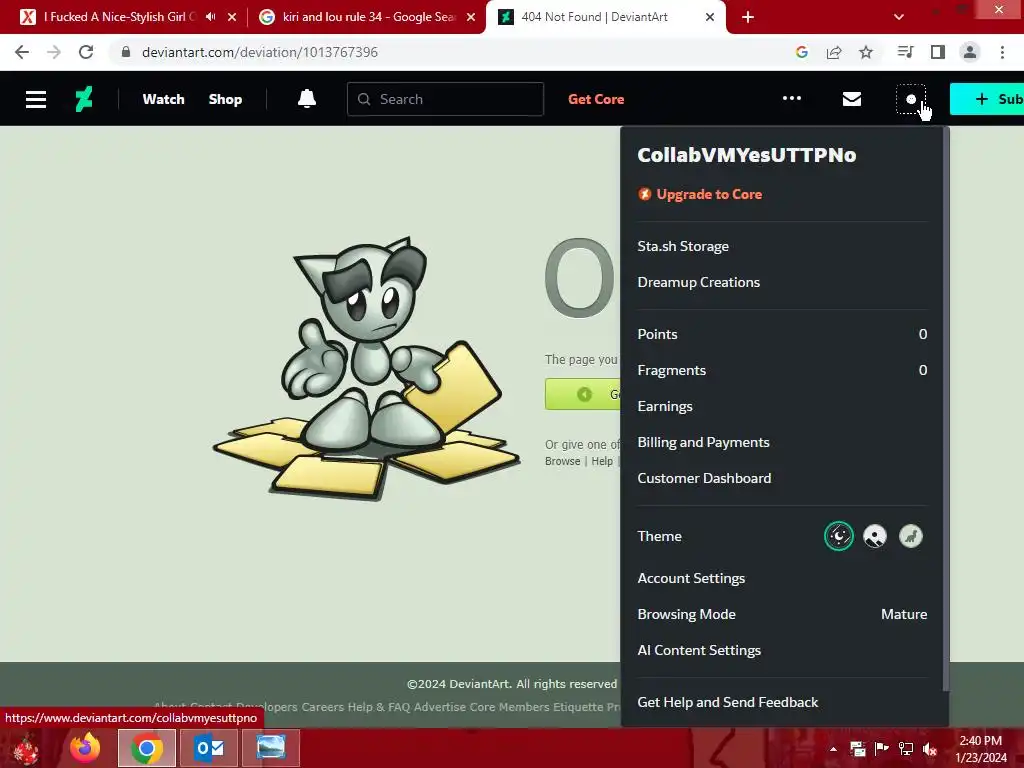
Task: Open the Fragments menu entry
Action: click(782, 370)
